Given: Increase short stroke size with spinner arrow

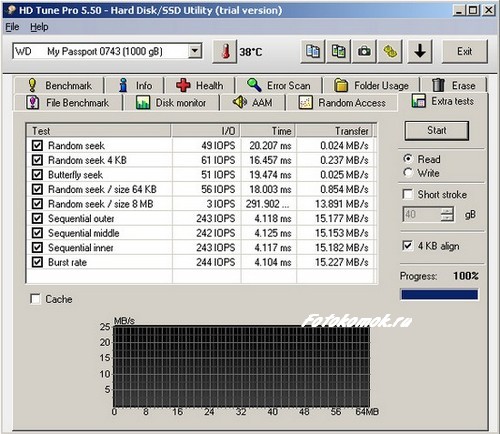Looking at the screenshot, I should (447, 211).
